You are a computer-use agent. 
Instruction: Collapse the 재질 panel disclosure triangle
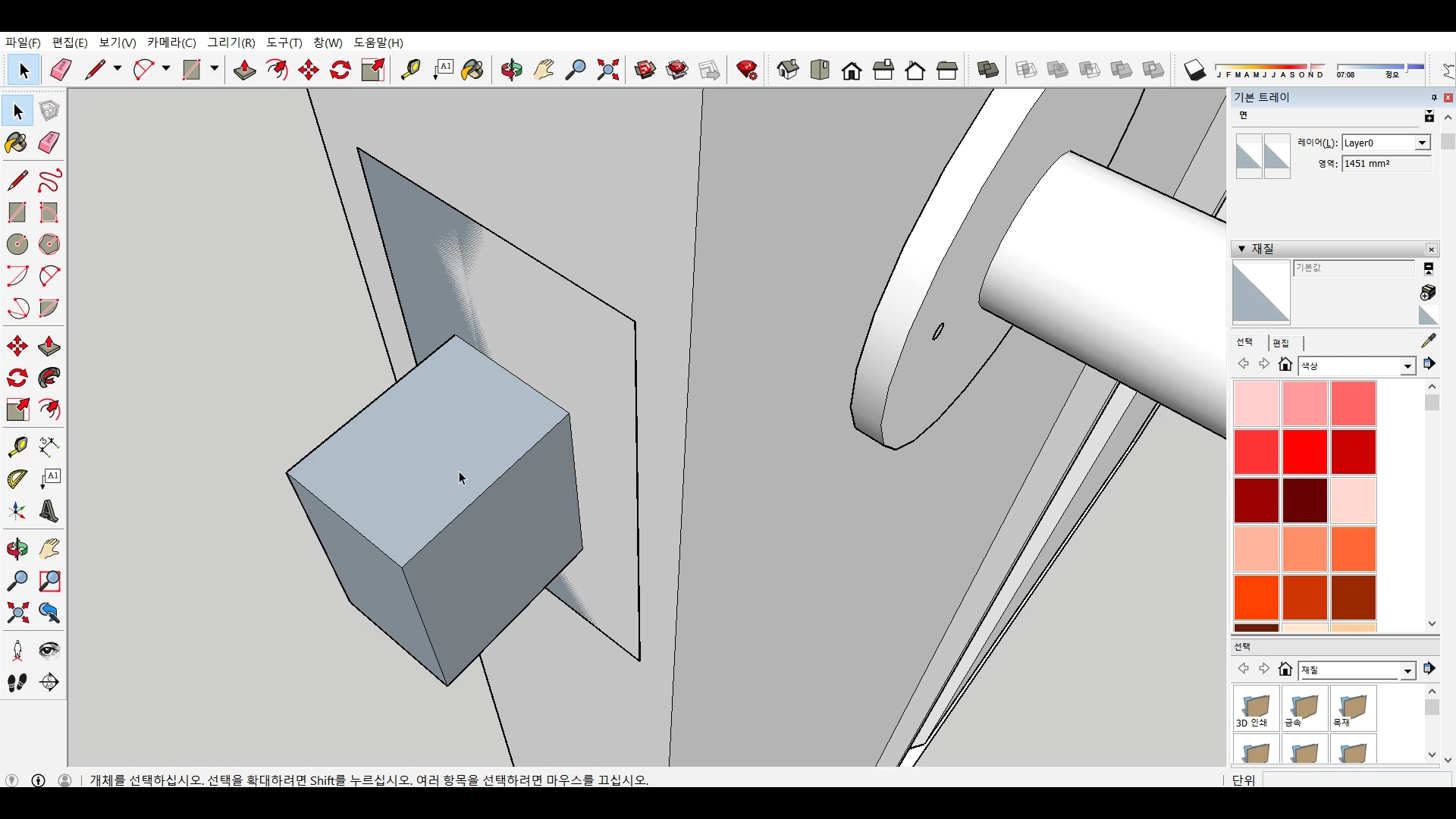click(x=1241, y=249)
